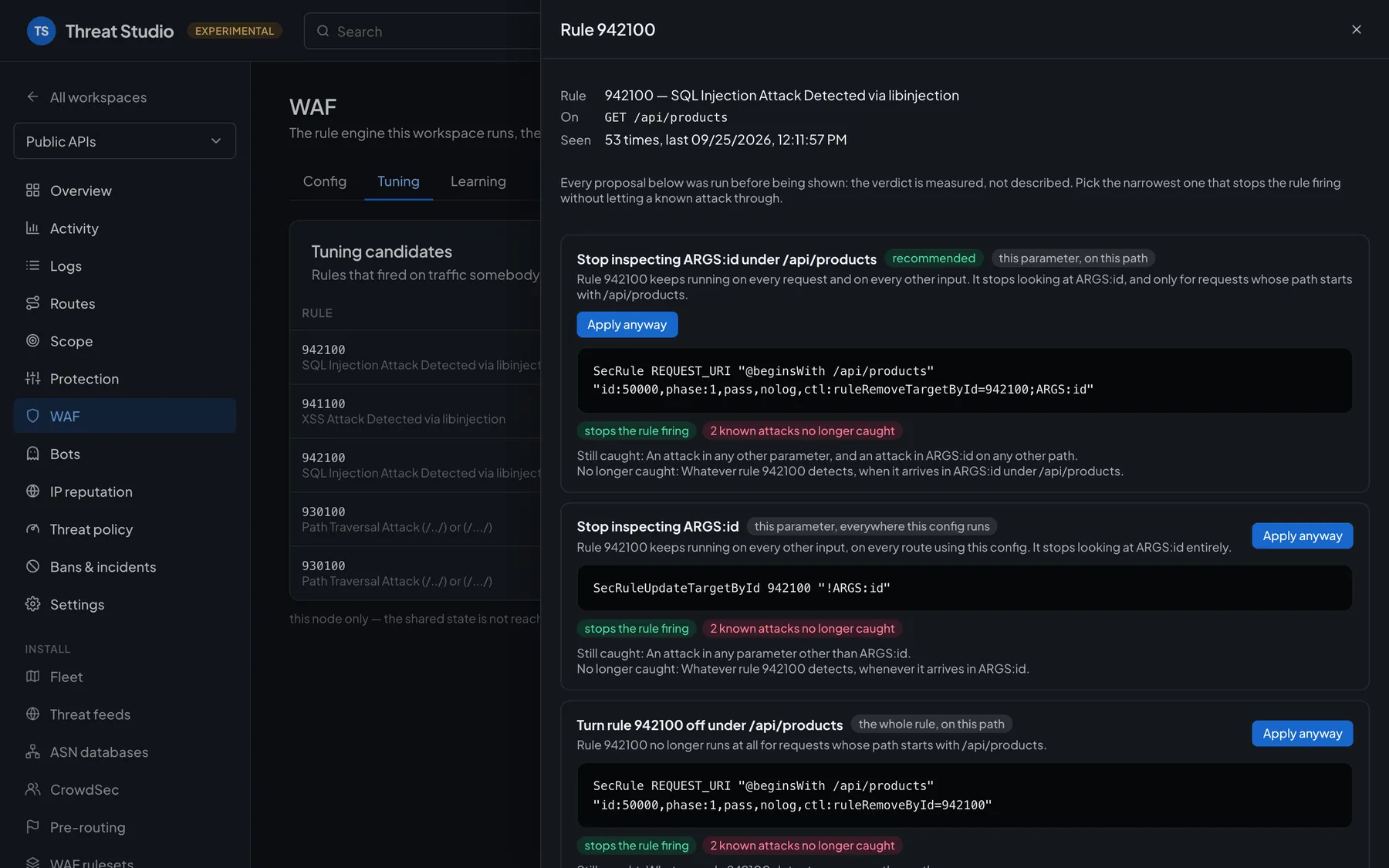Image resolution: width=1389 pixels, height=868 pixels.
Task: Click Apply anyway for Stop inspecting ARGS:id everywhere
Action: [x=1303, y=536]
